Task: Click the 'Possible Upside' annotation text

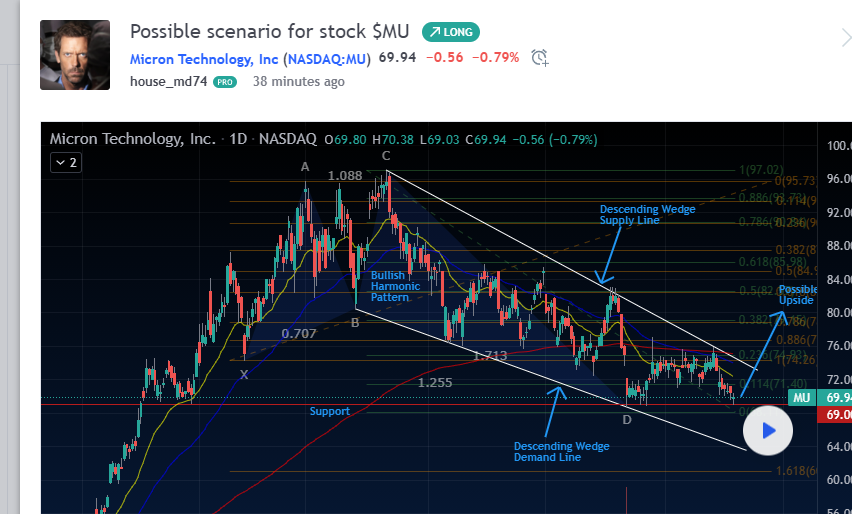Action: tap(798, 294)
